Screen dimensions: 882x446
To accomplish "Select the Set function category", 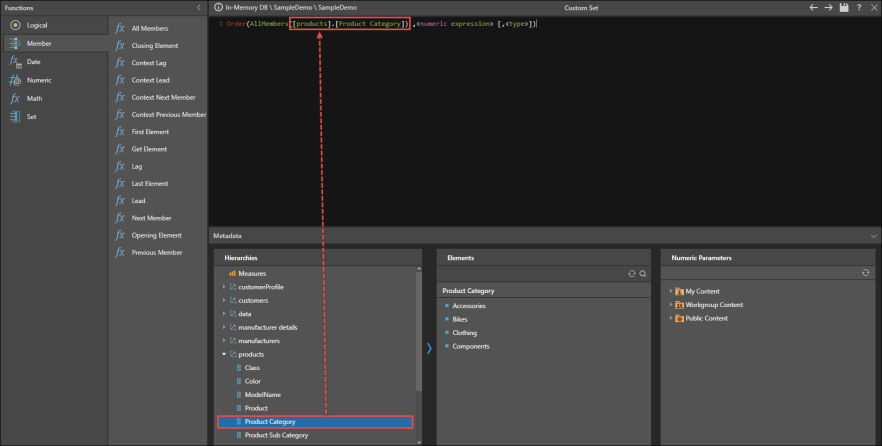I will point(54,116).
